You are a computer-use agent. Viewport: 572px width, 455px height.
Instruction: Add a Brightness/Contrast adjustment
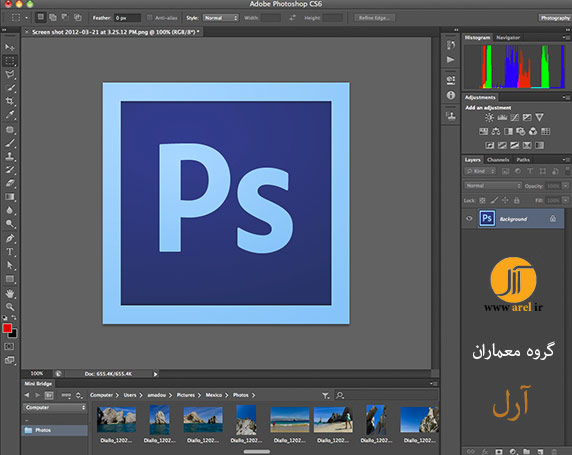(490, 117)
